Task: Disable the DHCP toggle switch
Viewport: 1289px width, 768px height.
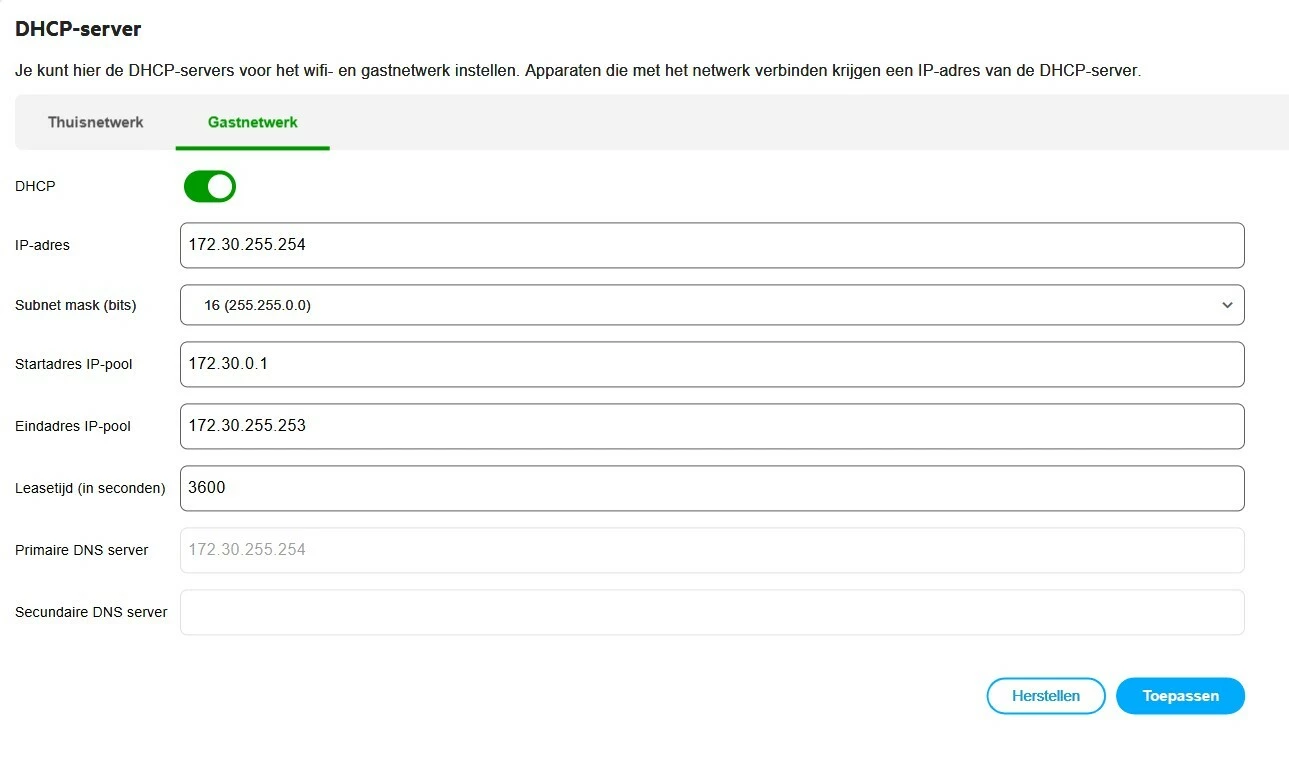Action: [x=210, y=186]
